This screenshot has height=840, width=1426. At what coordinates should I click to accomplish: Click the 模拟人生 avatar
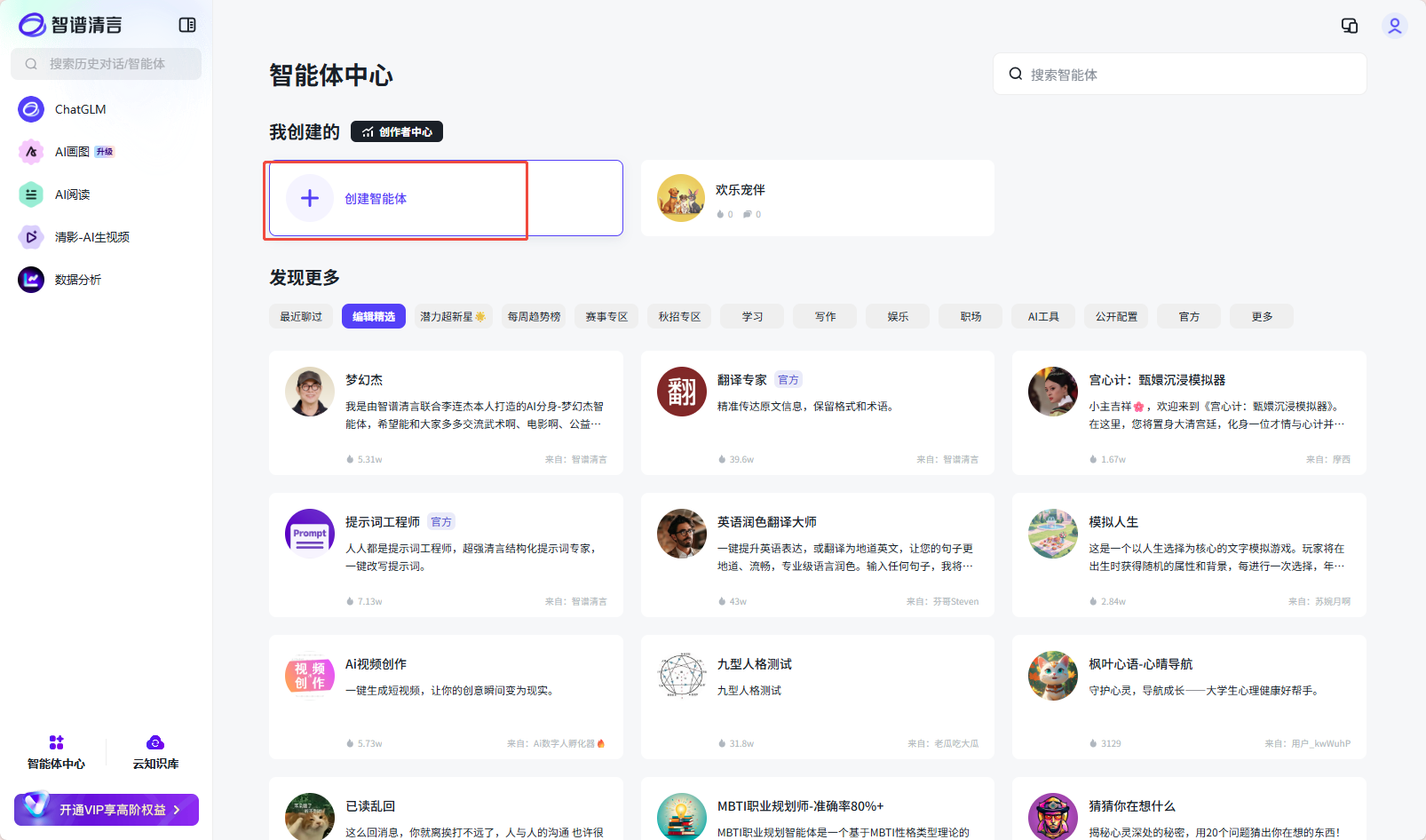pos(1053,534)
